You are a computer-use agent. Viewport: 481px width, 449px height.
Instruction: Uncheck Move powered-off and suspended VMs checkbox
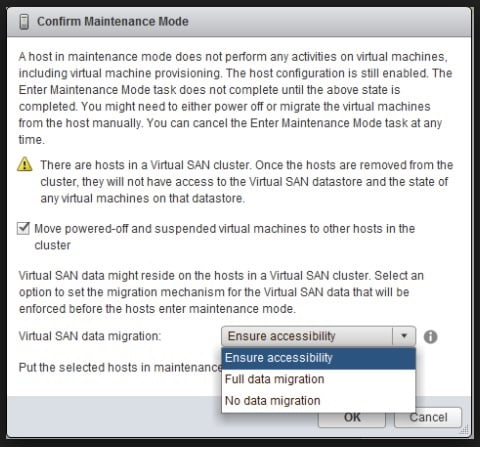click(23, 229)
